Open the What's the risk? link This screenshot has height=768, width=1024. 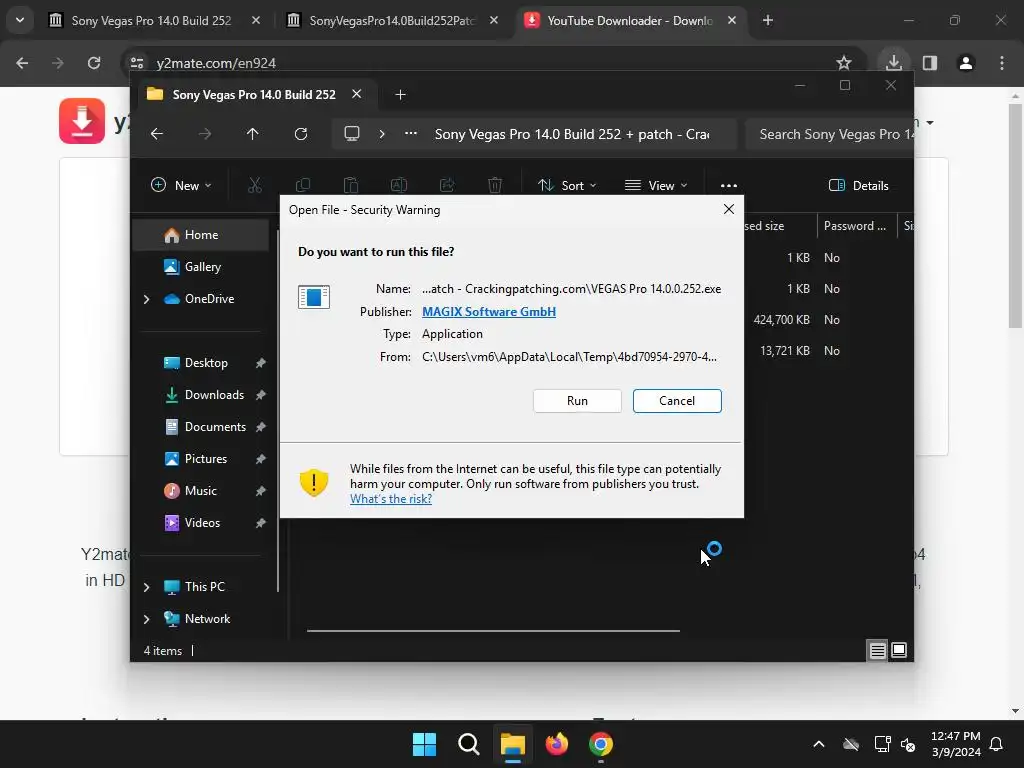pos(391,499)
